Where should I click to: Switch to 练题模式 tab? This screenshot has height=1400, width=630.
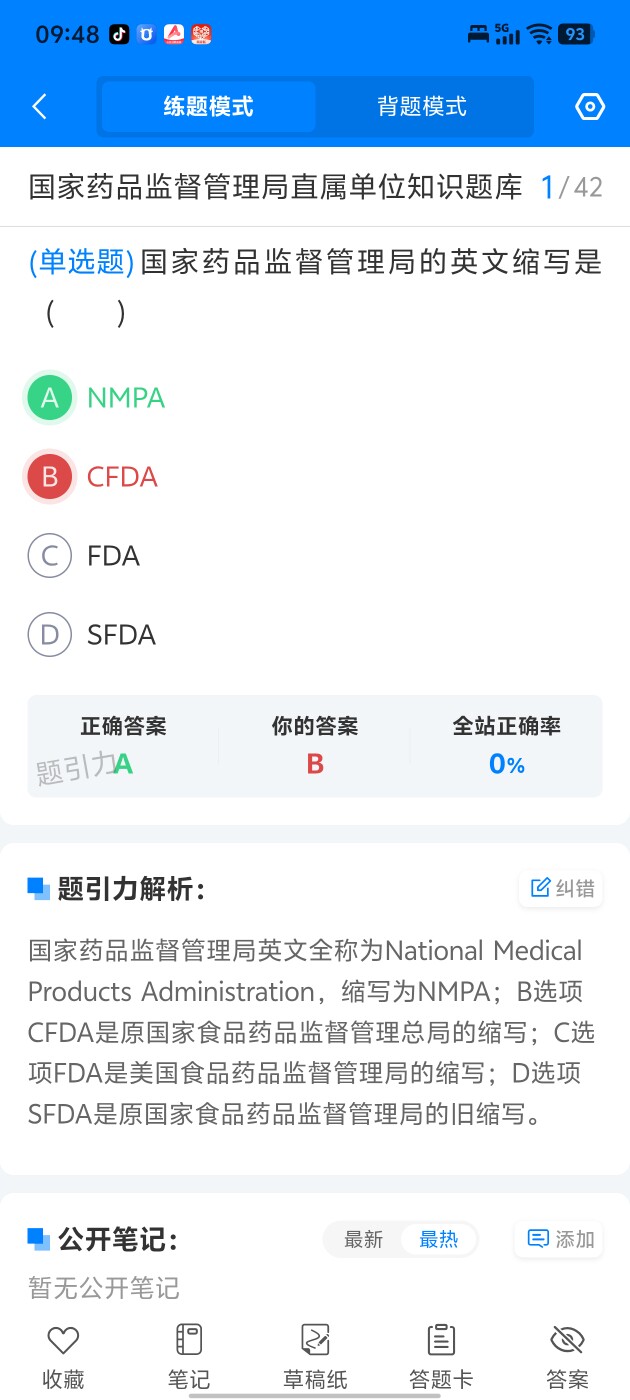coord(209,107)
